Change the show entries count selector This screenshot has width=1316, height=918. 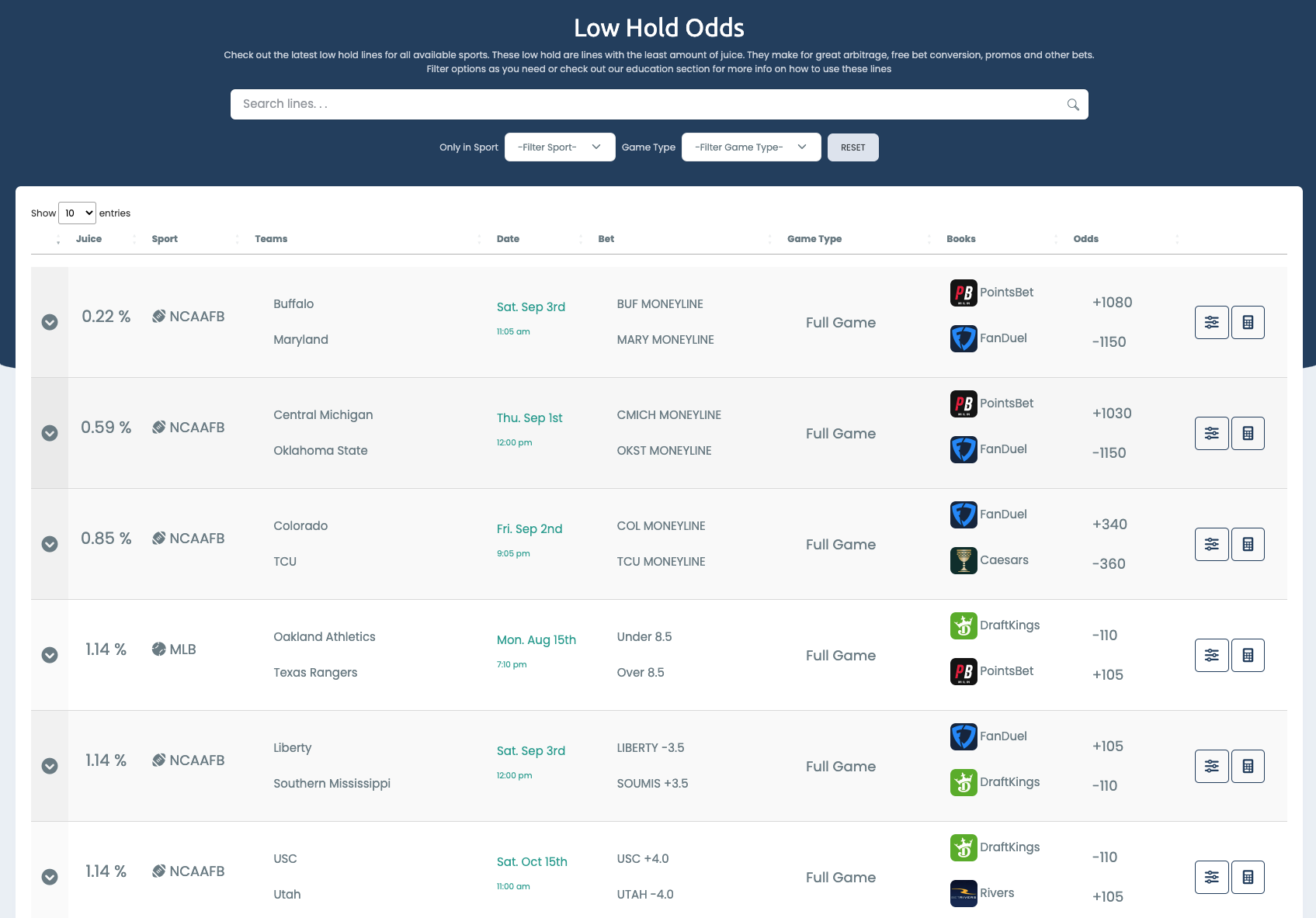coord(77,213)
